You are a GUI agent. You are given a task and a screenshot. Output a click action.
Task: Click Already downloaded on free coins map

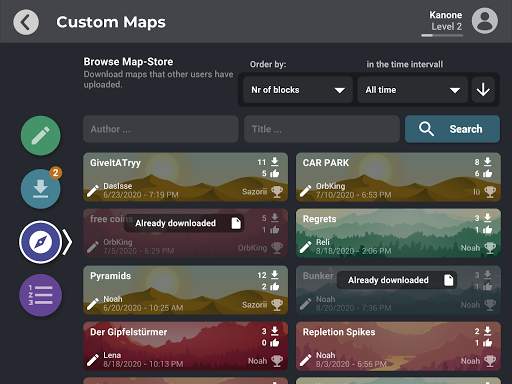pyautogui.click(x=183, y=223)
